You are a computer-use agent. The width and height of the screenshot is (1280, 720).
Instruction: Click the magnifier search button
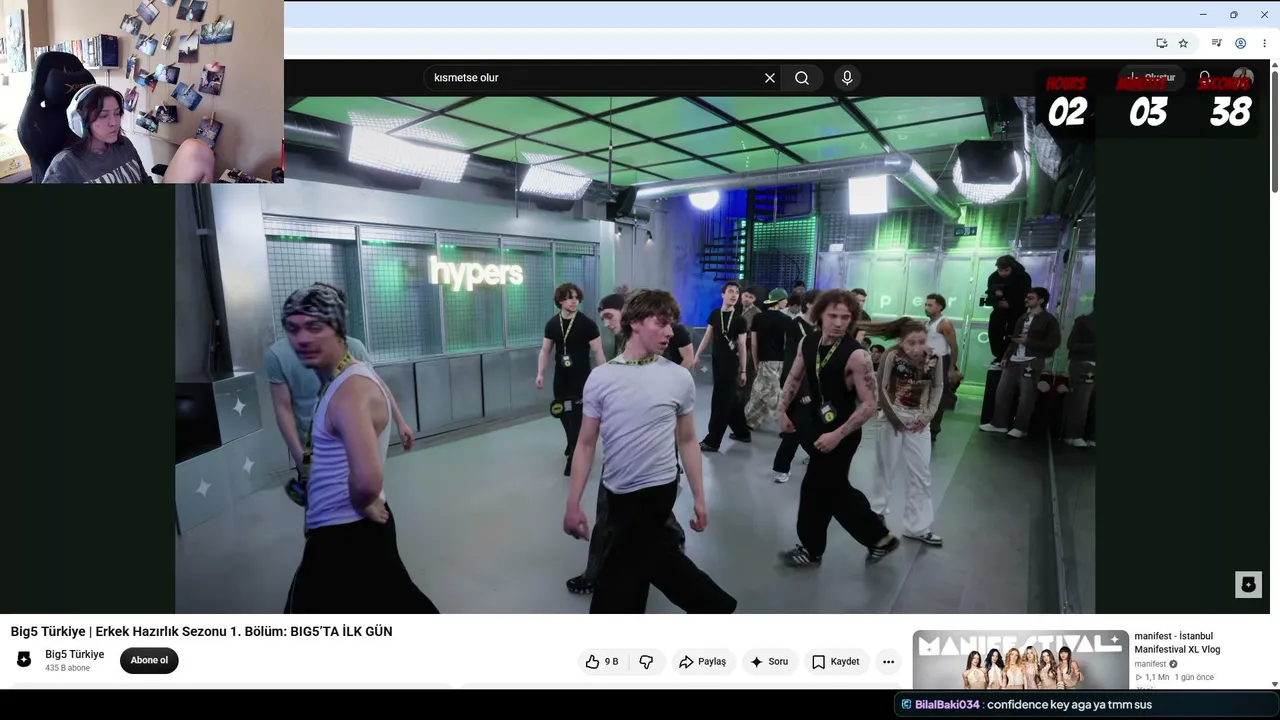[x=802, y=78]
